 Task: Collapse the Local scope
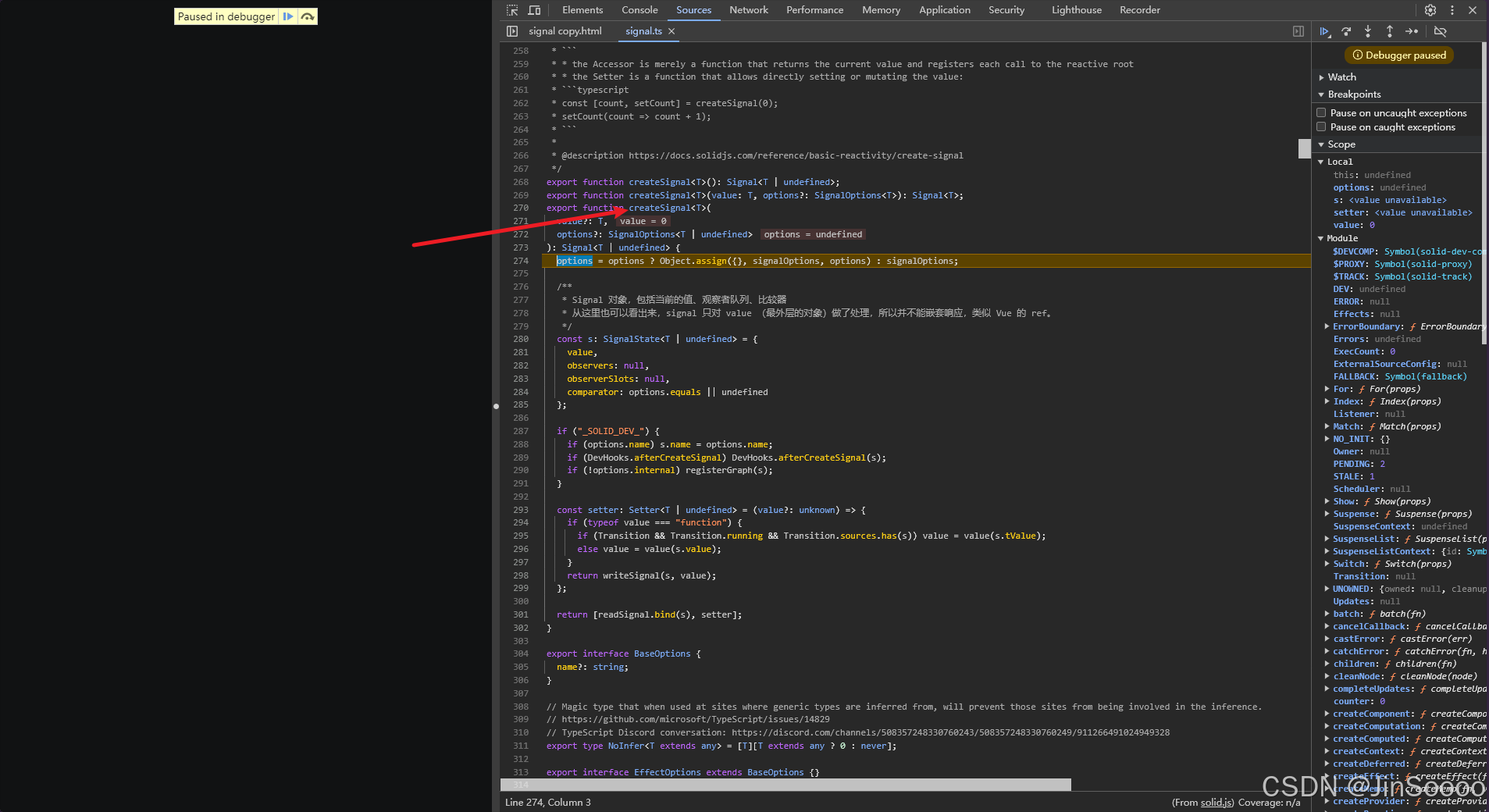[1321, 162]
